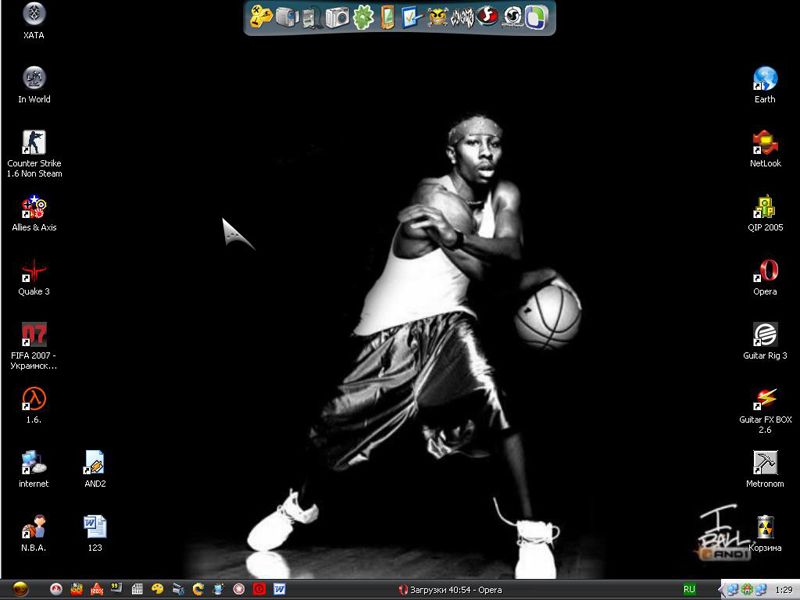Open Counter Strike 1.6 Non Steam shortcut

(34, 143)
